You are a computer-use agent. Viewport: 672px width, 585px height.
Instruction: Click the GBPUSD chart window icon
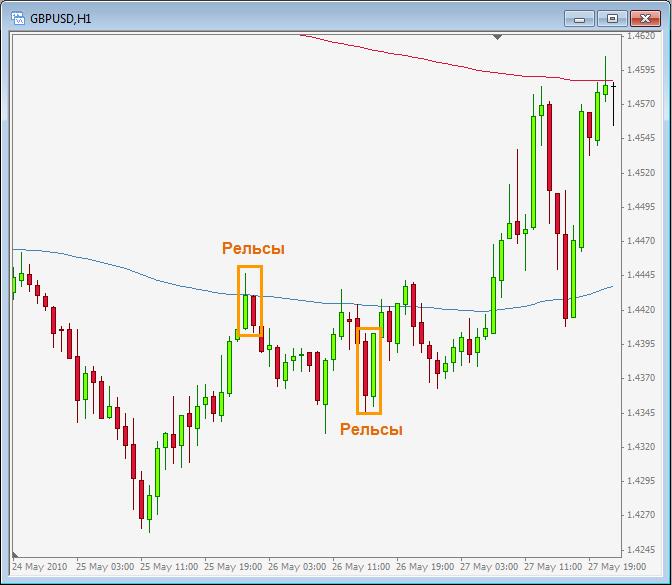(18, 18)
